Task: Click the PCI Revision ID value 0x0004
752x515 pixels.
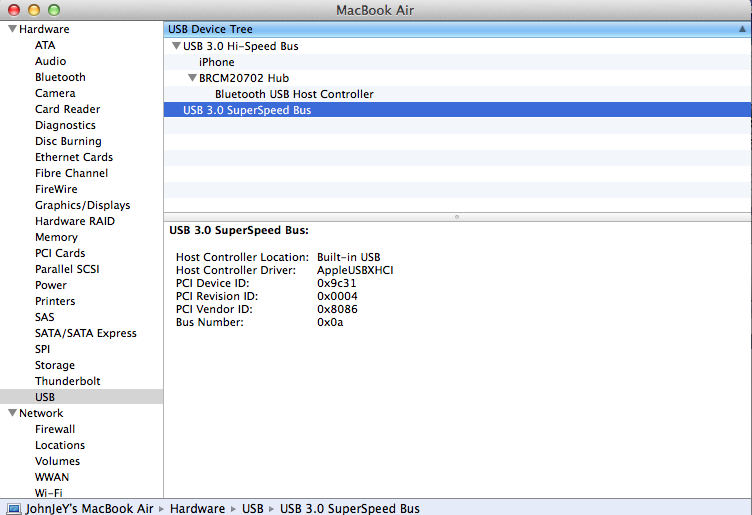Action: click(337, 296)
